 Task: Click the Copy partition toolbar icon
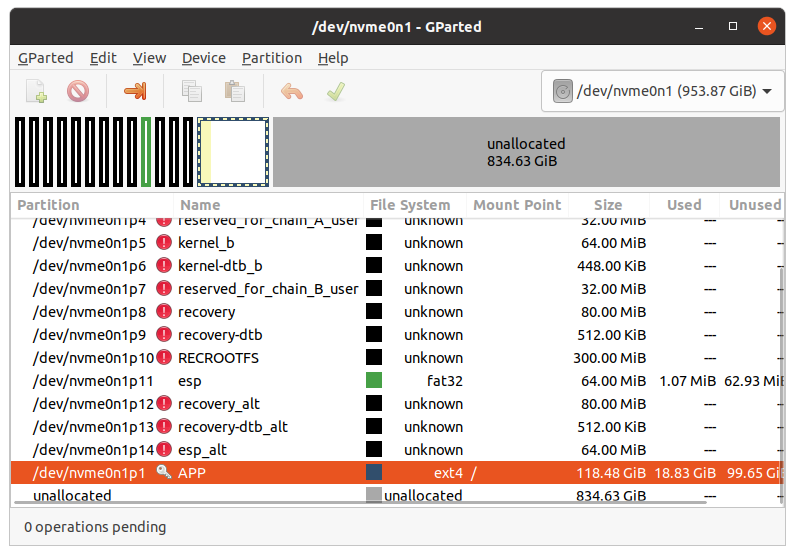pos(192,92)
